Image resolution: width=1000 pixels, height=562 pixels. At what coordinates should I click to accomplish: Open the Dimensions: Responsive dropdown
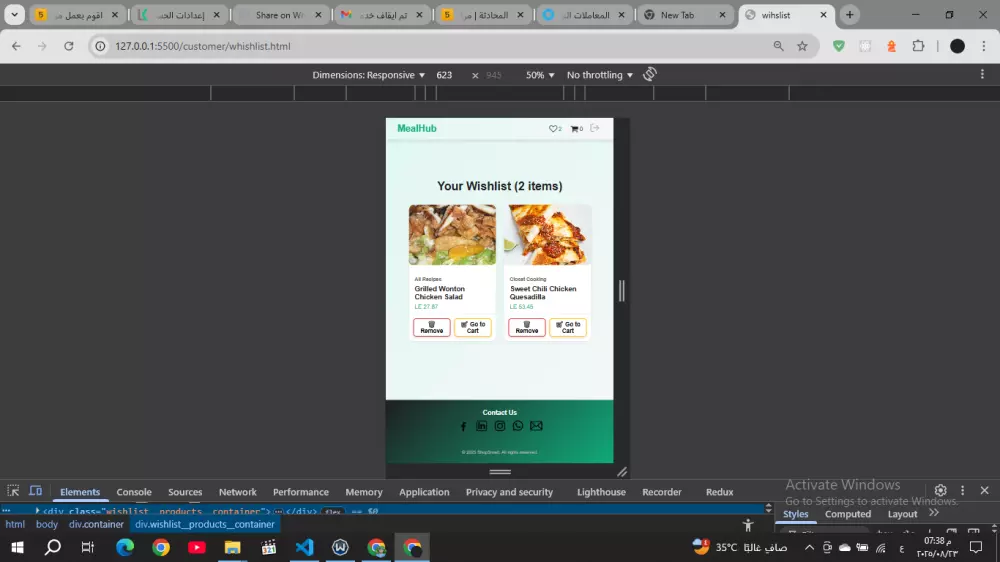point(369,75)
